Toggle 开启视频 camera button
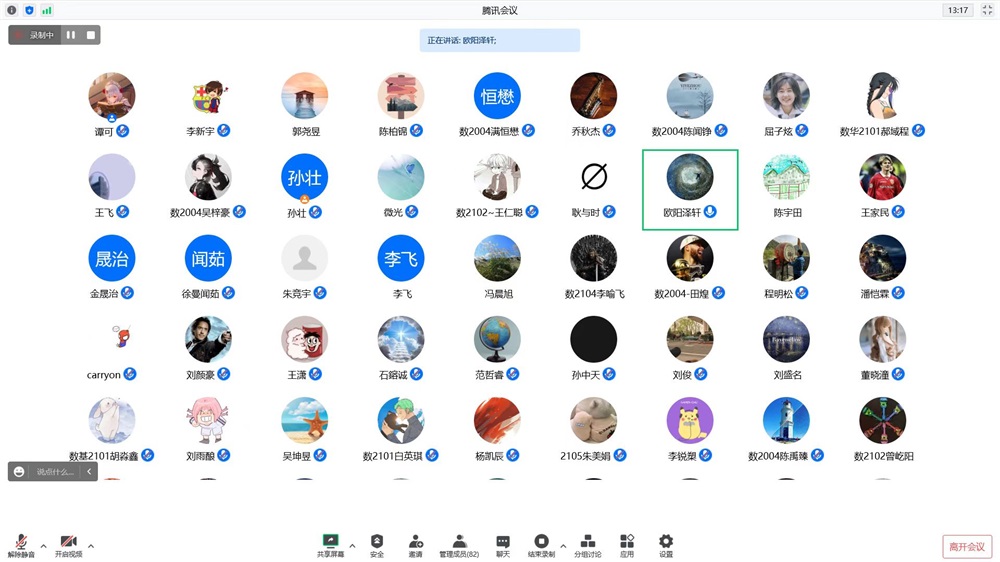The image size is (1000, 562). 68,543
